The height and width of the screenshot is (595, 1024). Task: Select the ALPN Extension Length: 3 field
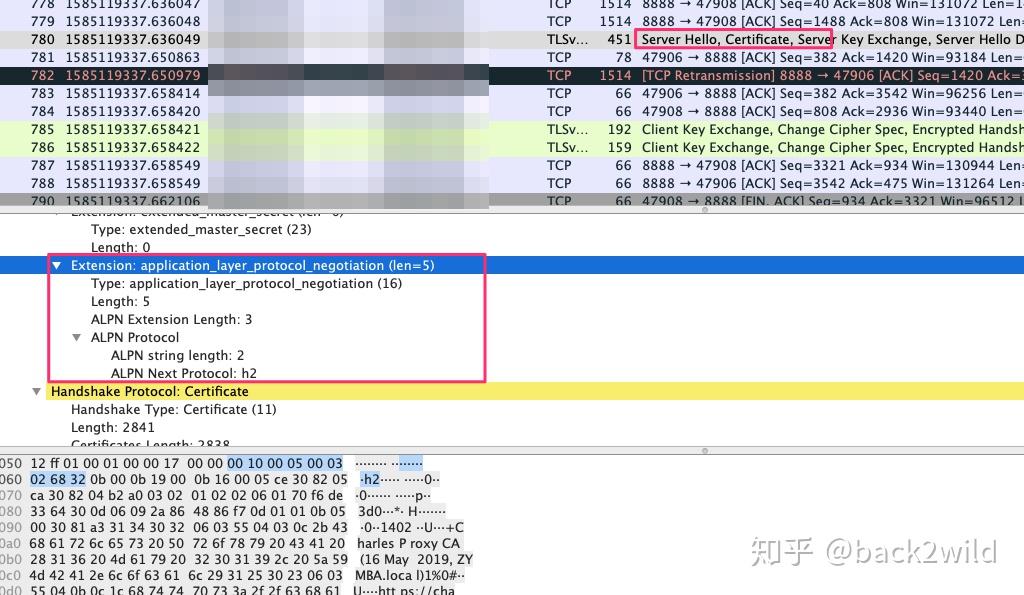(176, 319)
